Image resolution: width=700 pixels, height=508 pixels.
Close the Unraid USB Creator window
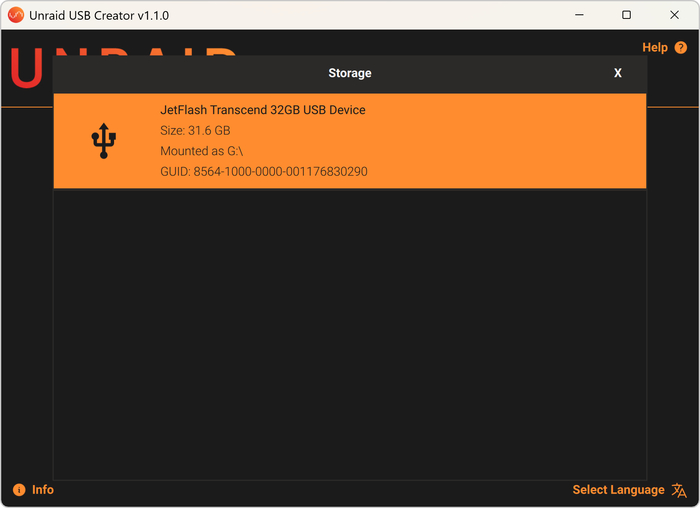[673, 15]
